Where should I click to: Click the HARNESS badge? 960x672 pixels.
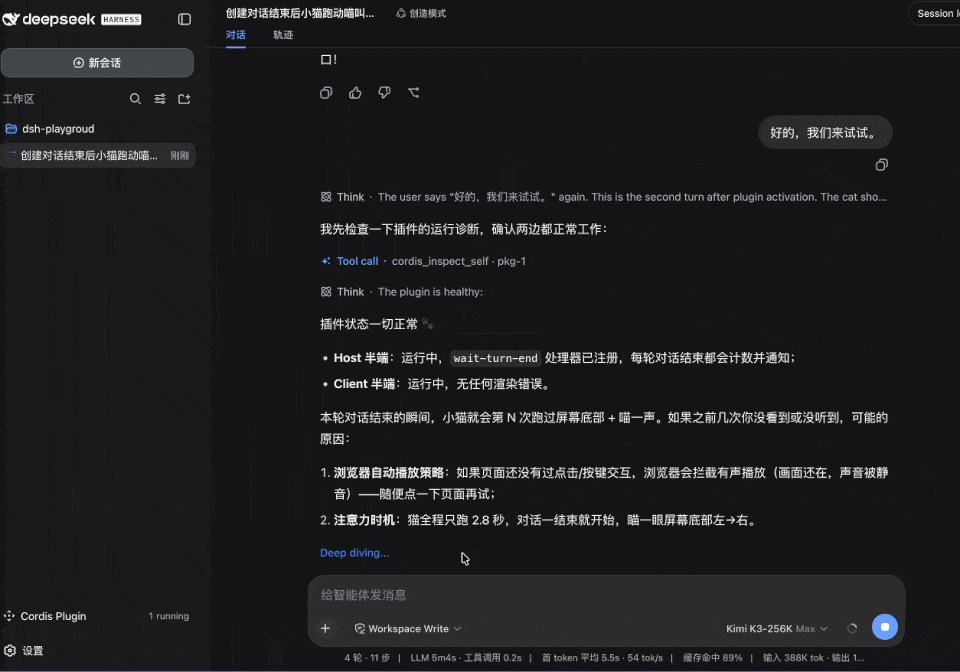coord(121,20)
